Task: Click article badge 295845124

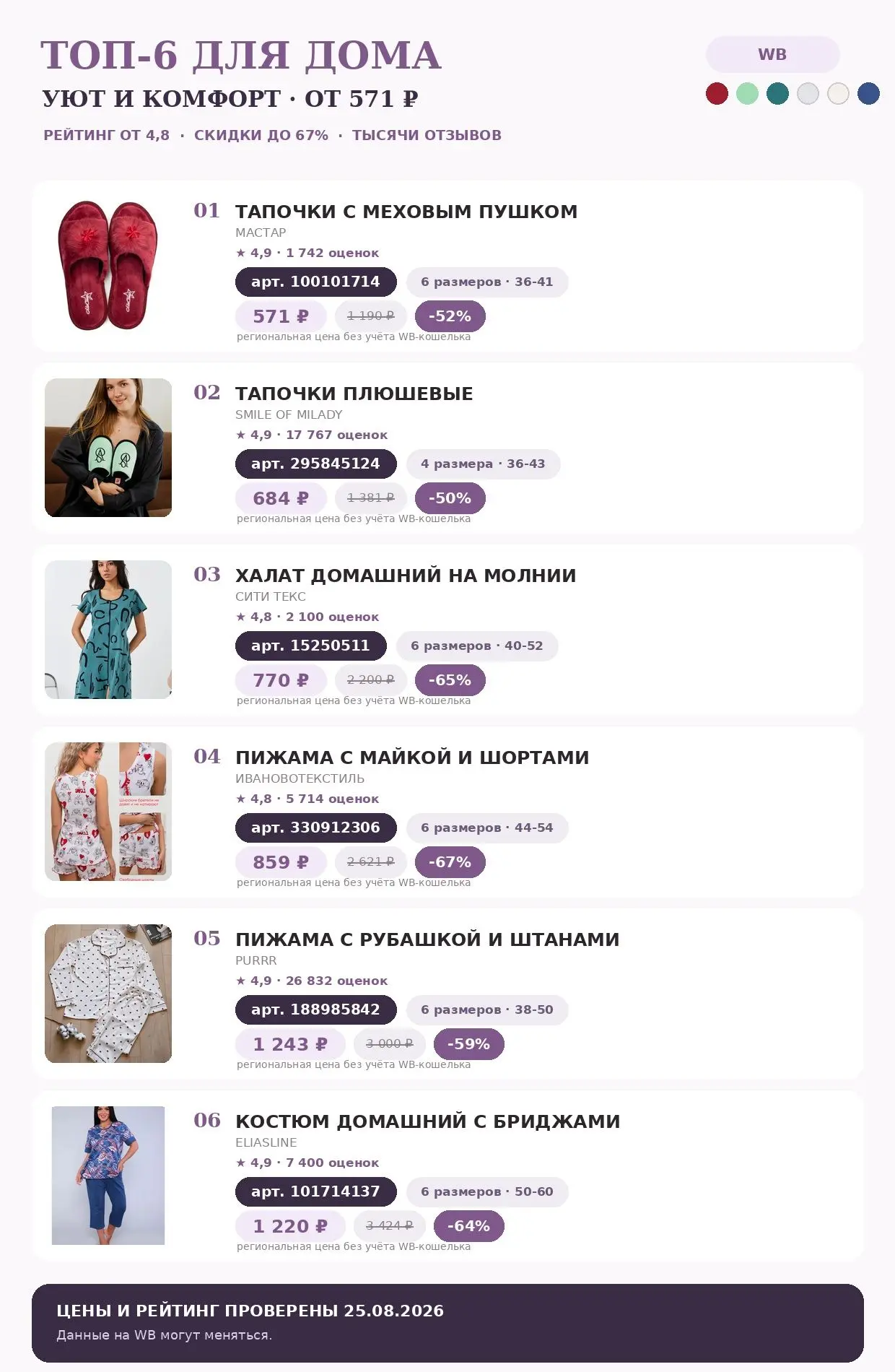Action: pyautogui.click(x=316, y=464)
